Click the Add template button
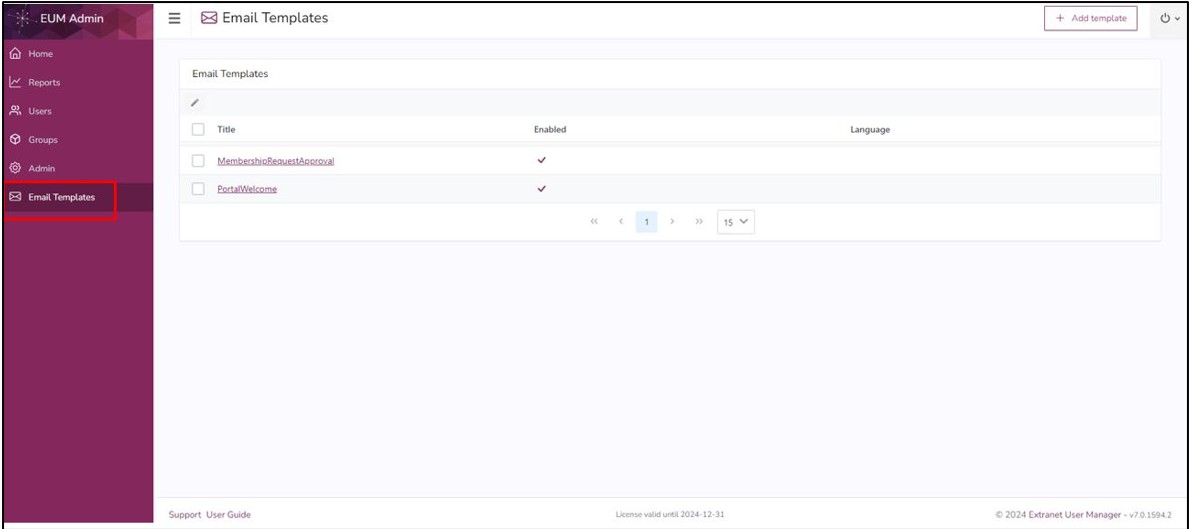This screenshot has height=529, width=1189. [x=1090, y=18]
